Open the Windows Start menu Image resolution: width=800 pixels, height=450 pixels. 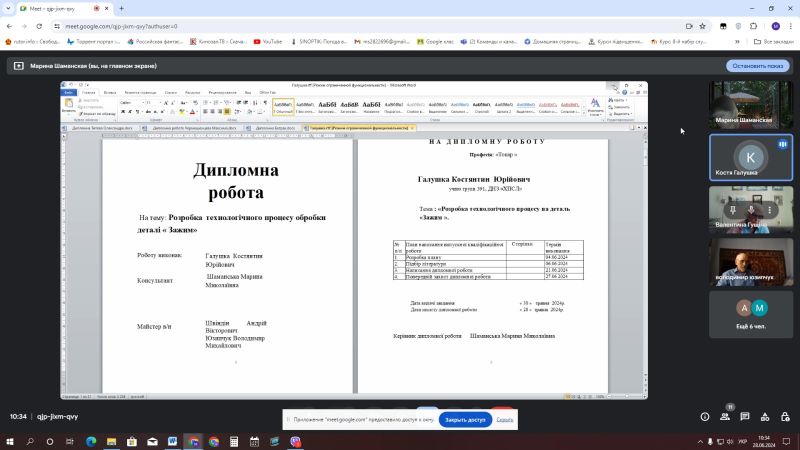(10, 441)
